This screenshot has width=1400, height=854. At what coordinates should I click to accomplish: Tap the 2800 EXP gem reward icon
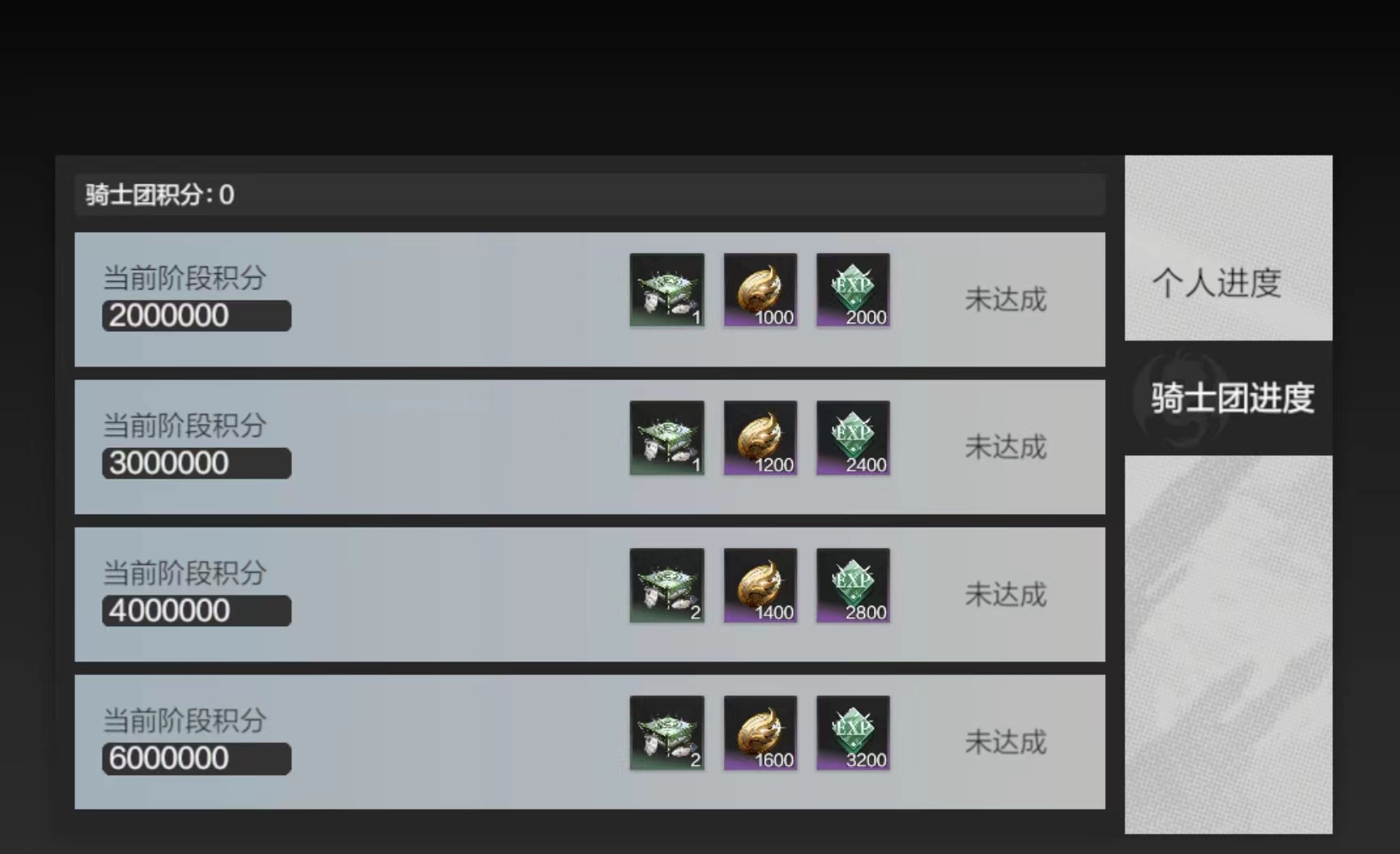tap(853, 585)
